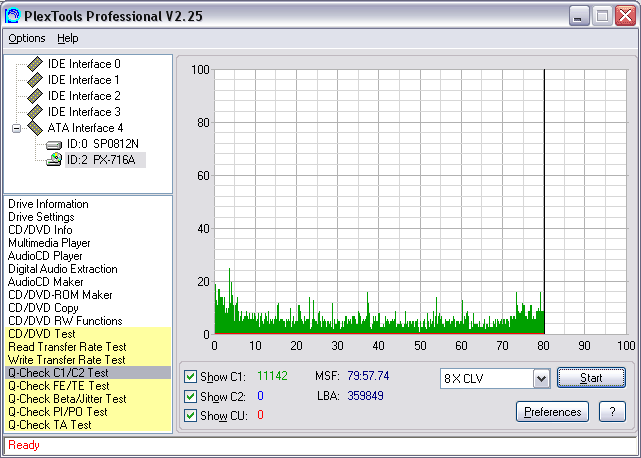Minimize the PlexTools window

click(x=578, y=16)
